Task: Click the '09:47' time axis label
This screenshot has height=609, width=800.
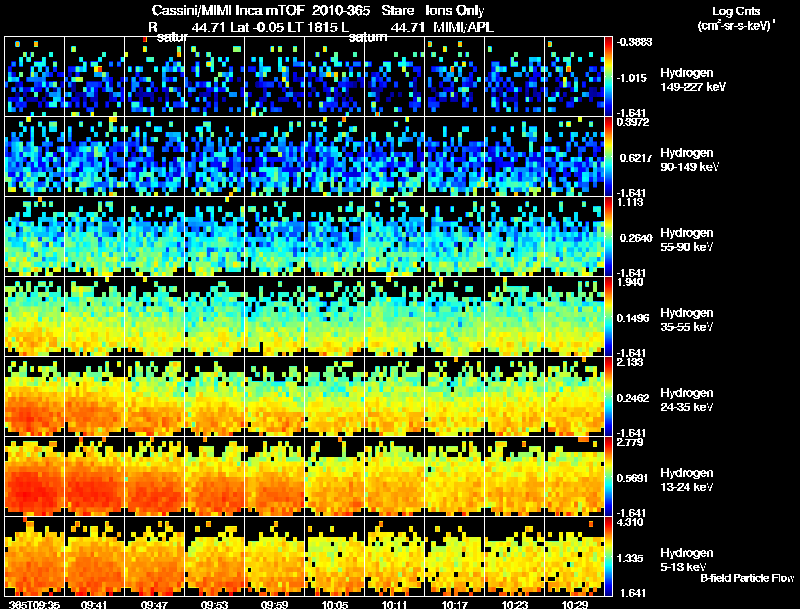Action: [154, 604]
